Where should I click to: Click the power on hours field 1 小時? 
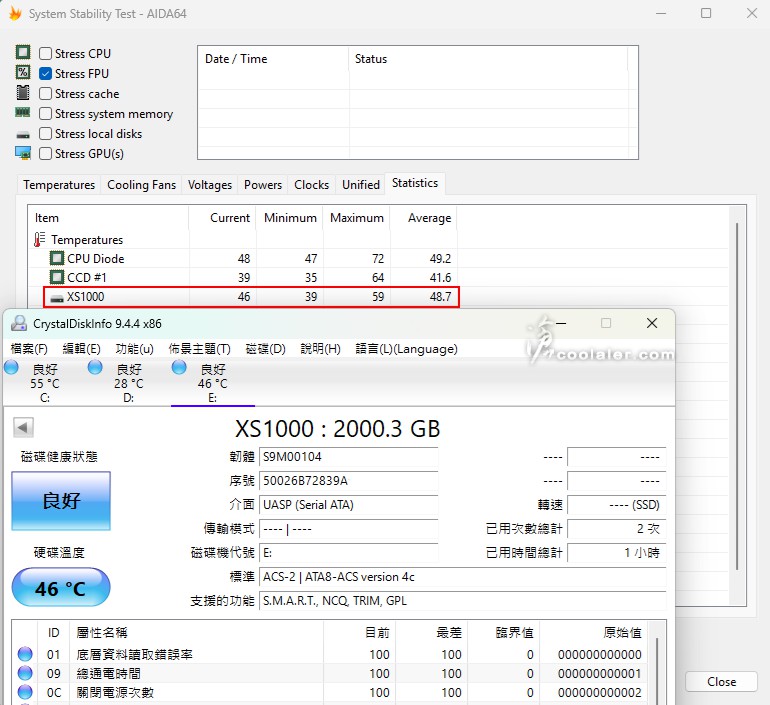coord(617,553)
